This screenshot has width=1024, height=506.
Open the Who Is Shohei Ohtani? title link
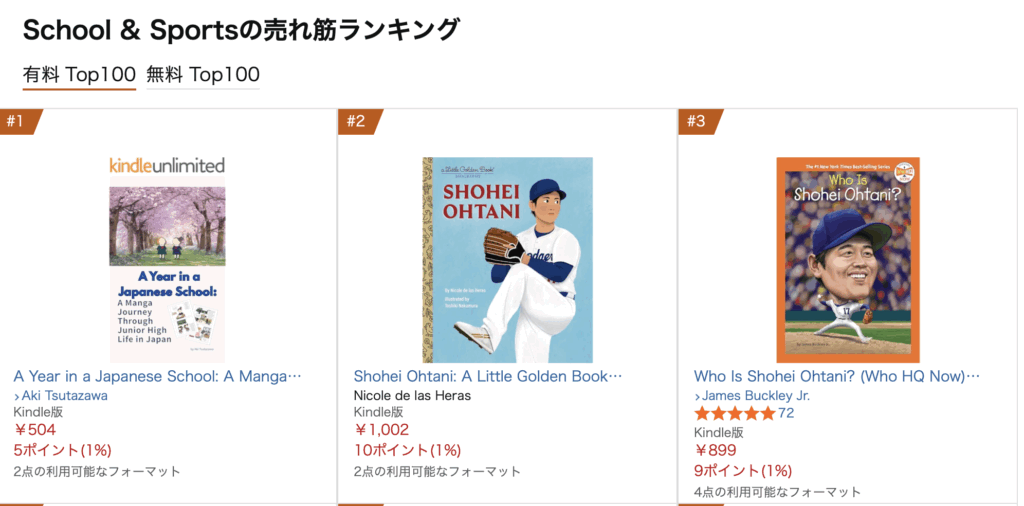(837, 376)
